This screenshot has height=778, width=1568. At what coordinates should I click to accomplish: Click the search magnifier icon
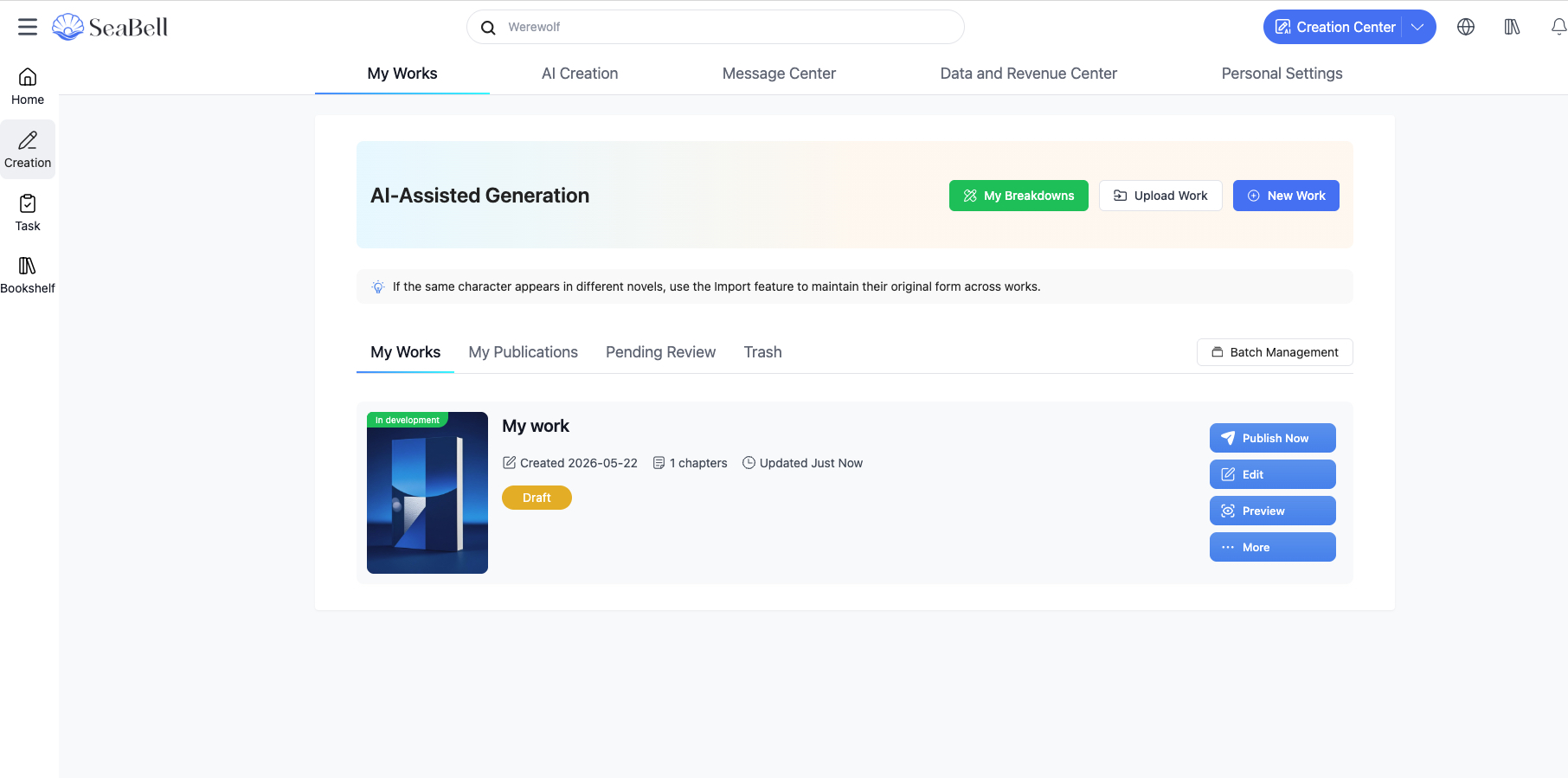pos(488,28)
